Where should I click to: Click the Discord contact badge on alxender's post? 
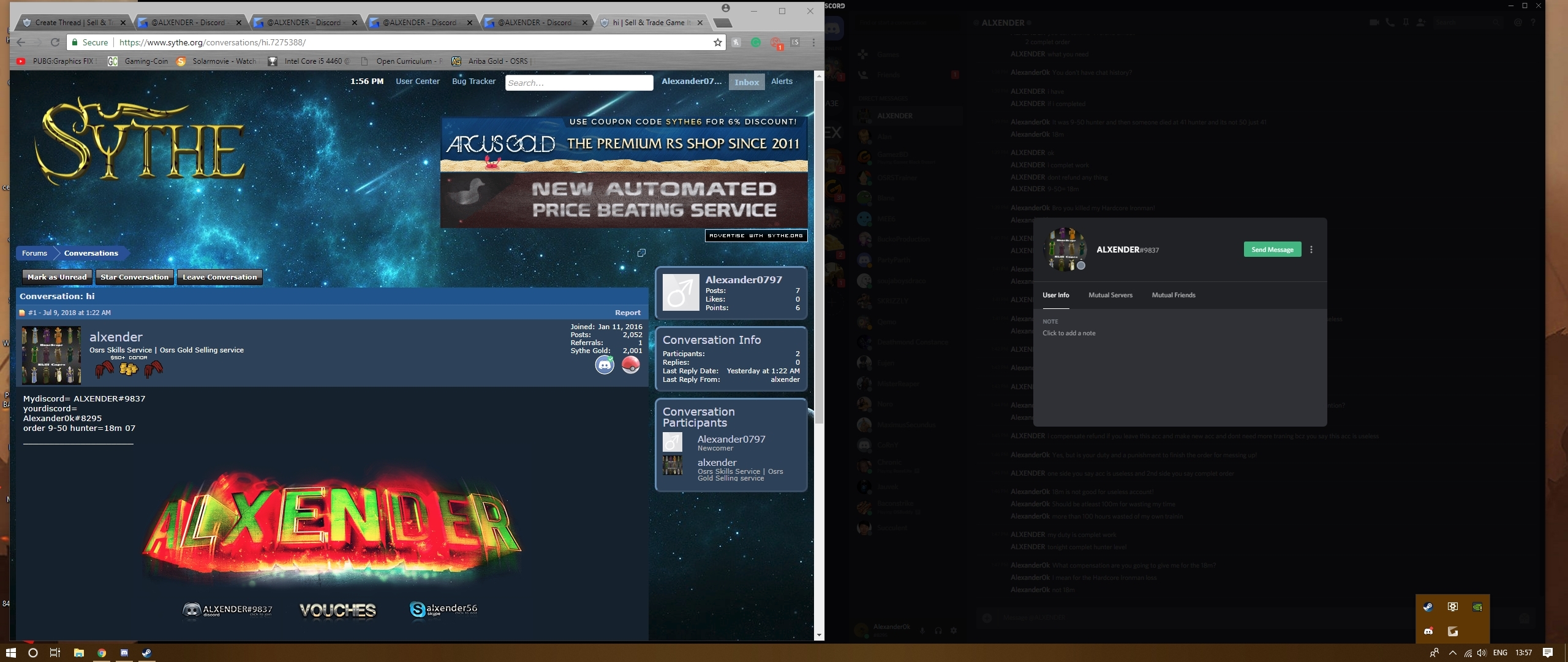(605, 365)
